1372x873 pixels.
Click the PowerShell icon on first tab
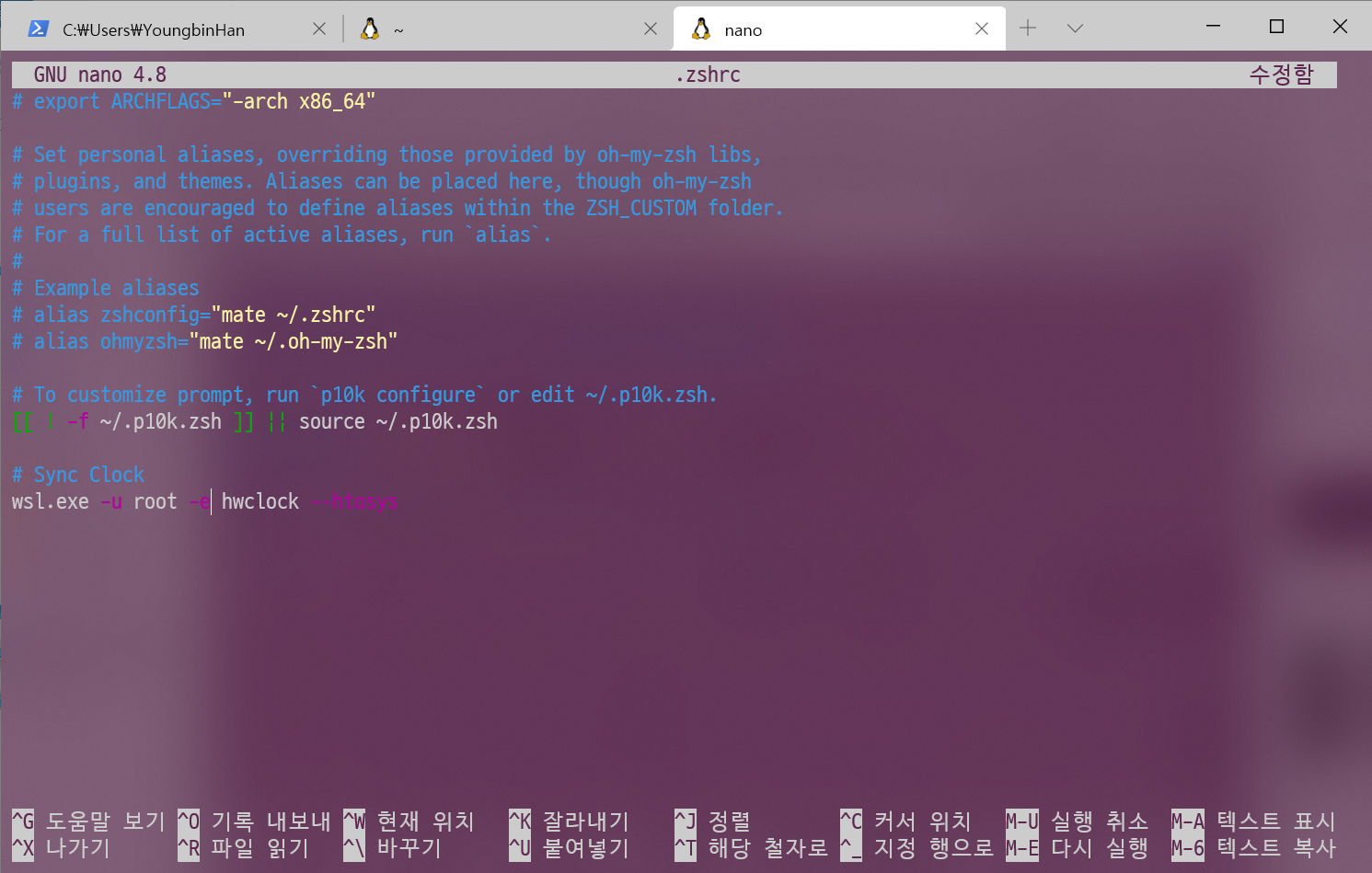click(x=38, y=29)
